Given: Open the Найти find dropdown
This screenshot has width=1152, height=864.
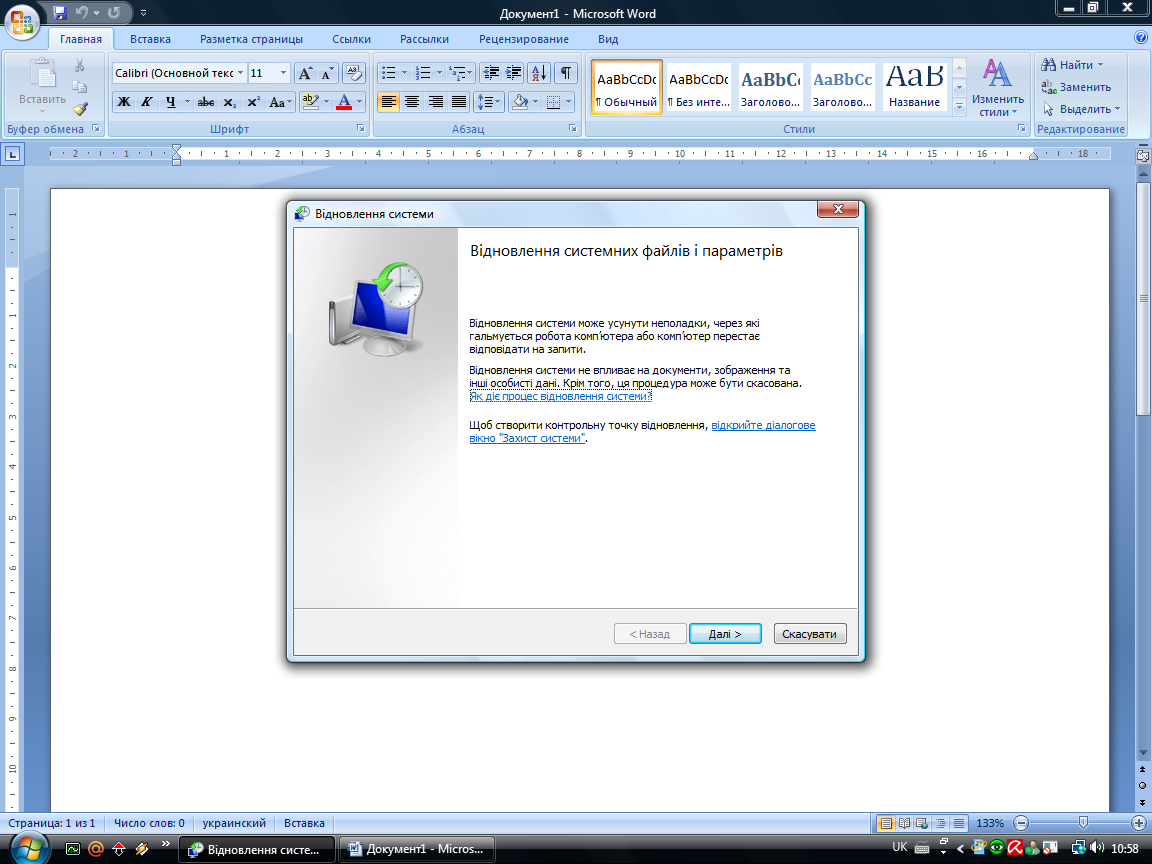Looking at the screenshot, I should [1100, 65].
